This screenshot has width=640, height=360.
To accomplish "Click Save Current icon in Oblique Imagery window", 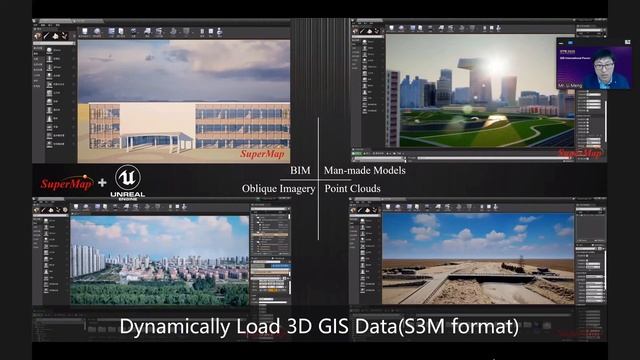I will 76,207.
